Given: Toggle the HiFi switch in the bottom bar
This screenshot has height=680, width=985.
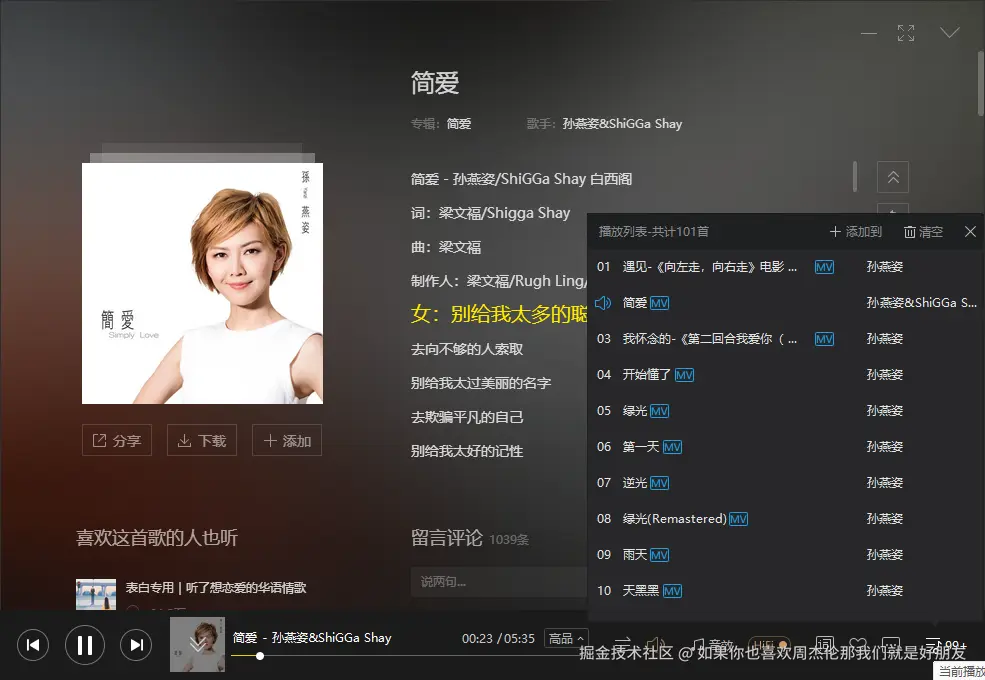Looking at the screenshot, I should 769,645.
